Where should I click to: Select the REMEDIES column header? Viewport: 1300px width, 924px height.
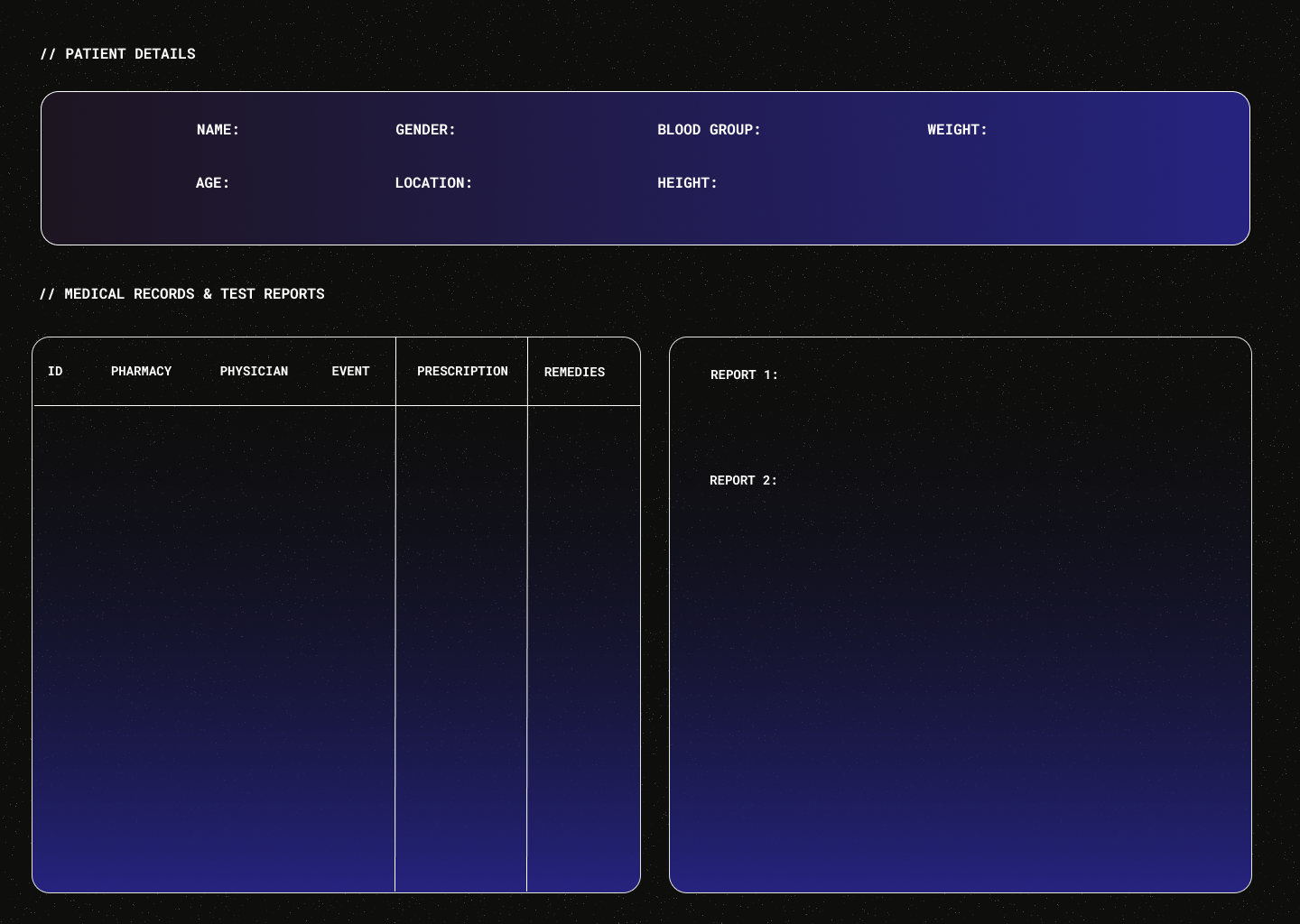click(574, 372)
